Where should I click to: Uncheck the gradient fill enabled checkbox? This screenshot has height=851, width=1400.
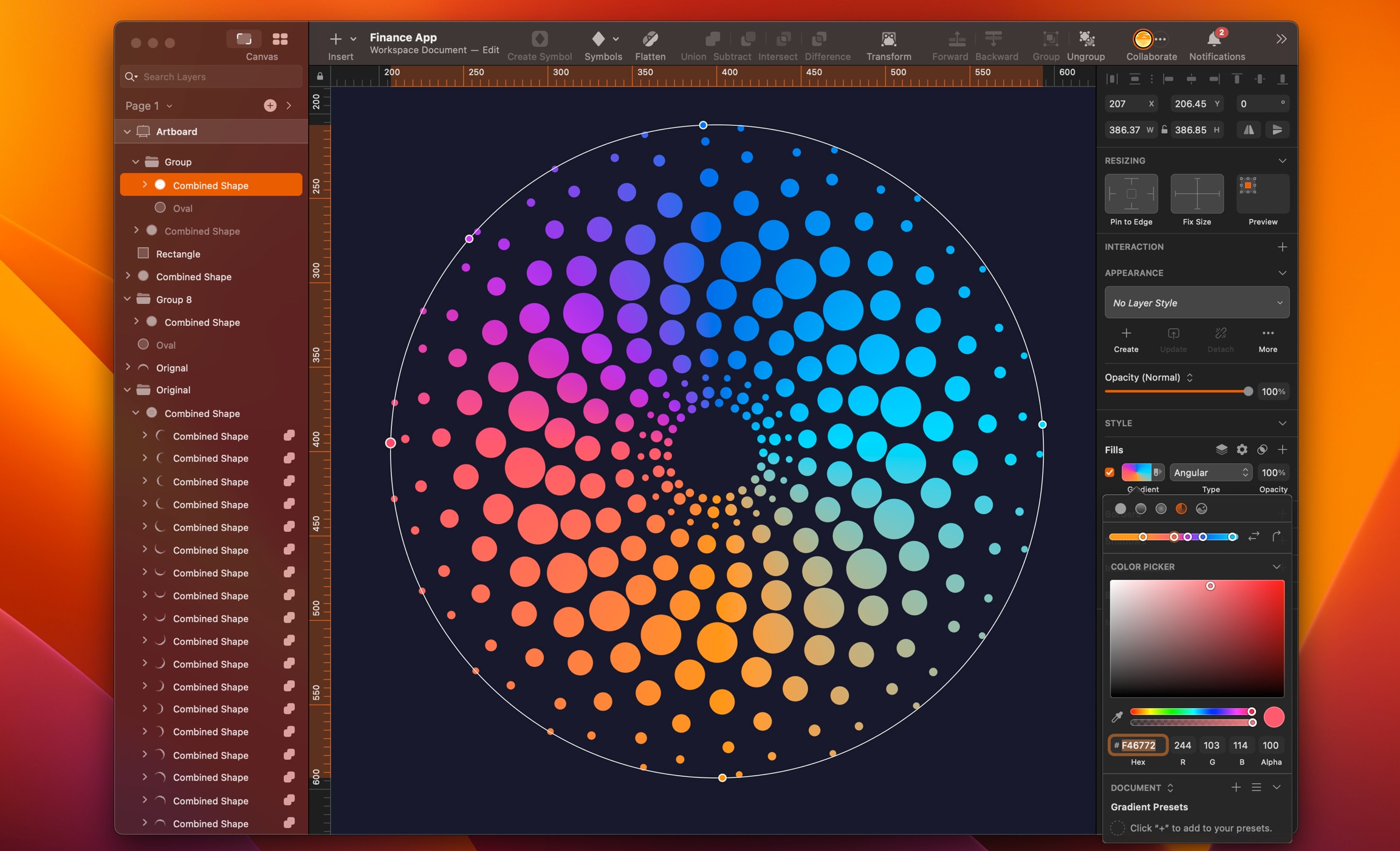pos(1110,472)
